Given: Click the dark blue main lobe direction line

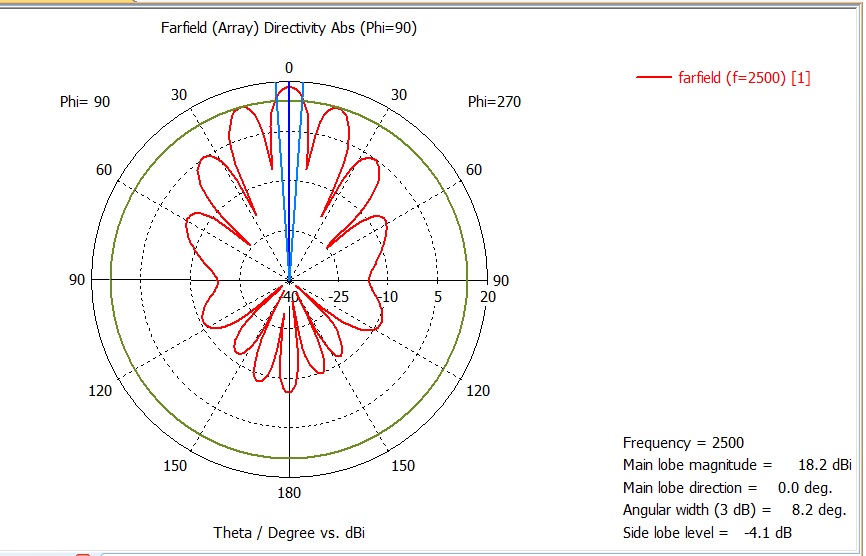Looking at the screenshot, I should pos(289,182).
